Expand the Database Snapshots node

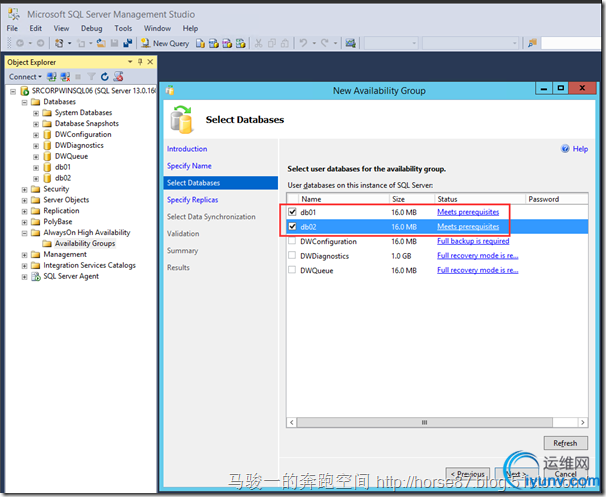pyautogui.click(x=36, y=124)
